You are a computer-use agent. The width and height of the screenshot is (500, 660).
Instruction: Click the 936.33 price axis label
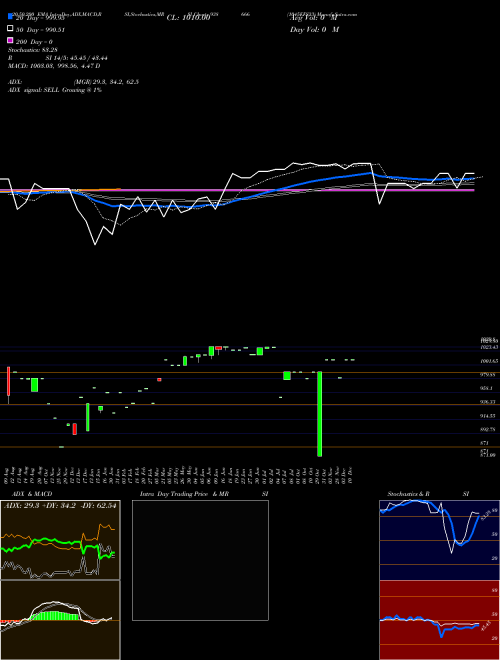pos(489,402)
